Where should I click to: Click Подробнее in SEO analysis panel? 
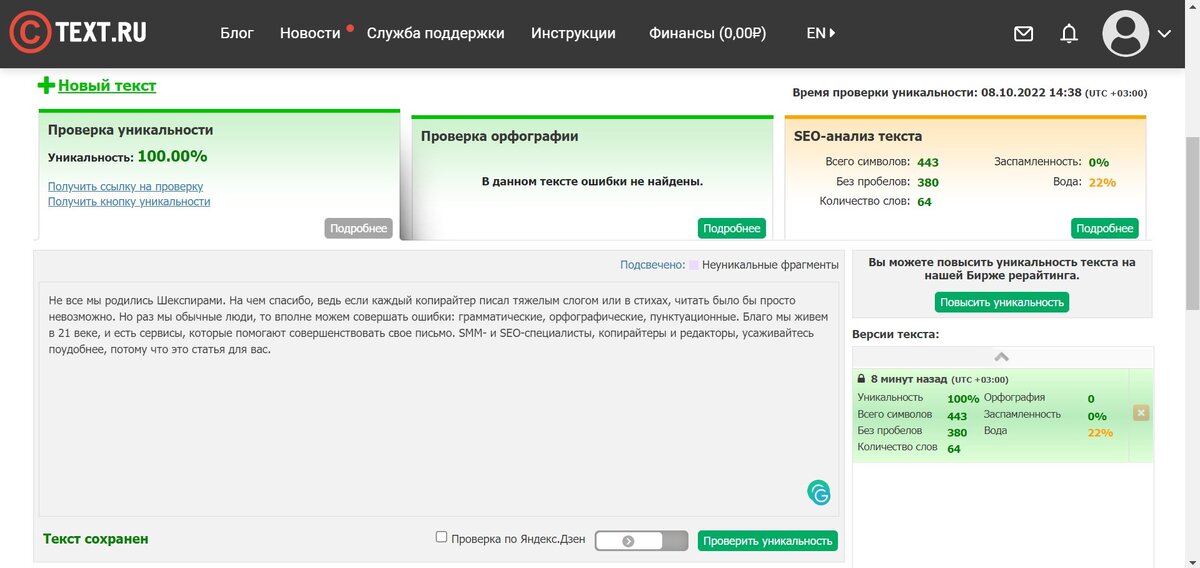click(1104, 228)
